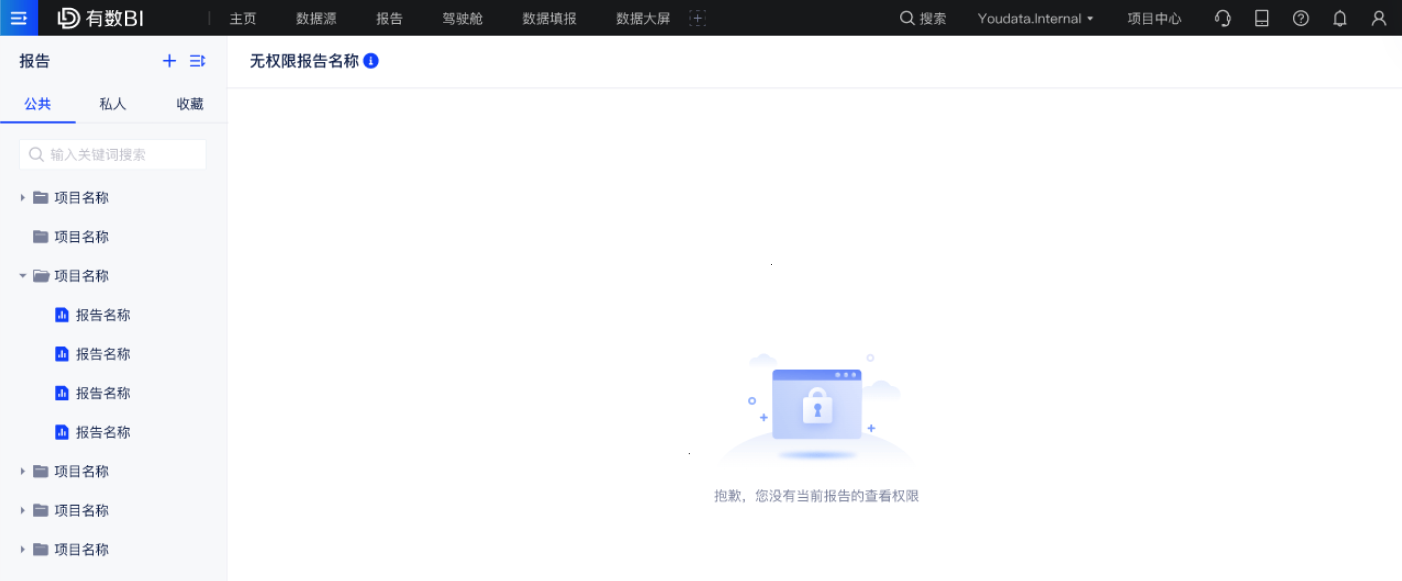Focus the 输入关键词搜索 input field

pos(120,154)
